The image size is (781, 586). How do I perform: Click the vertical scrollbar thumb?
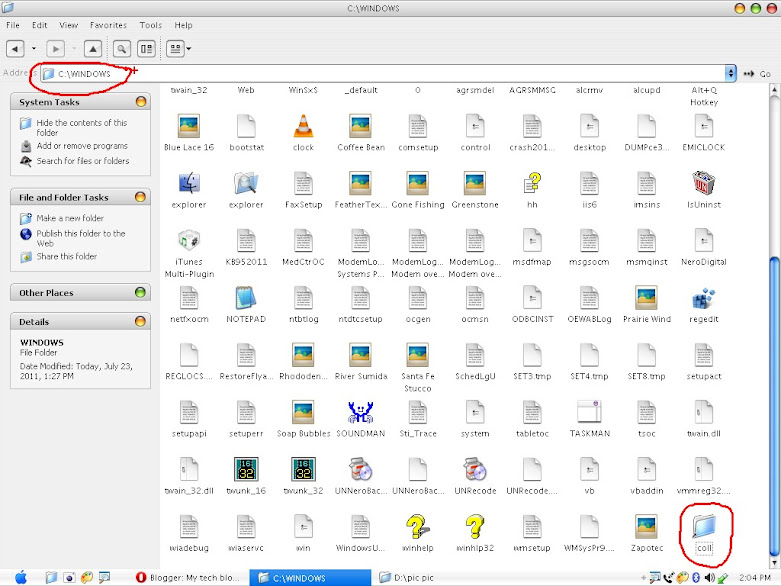(774, 406)
